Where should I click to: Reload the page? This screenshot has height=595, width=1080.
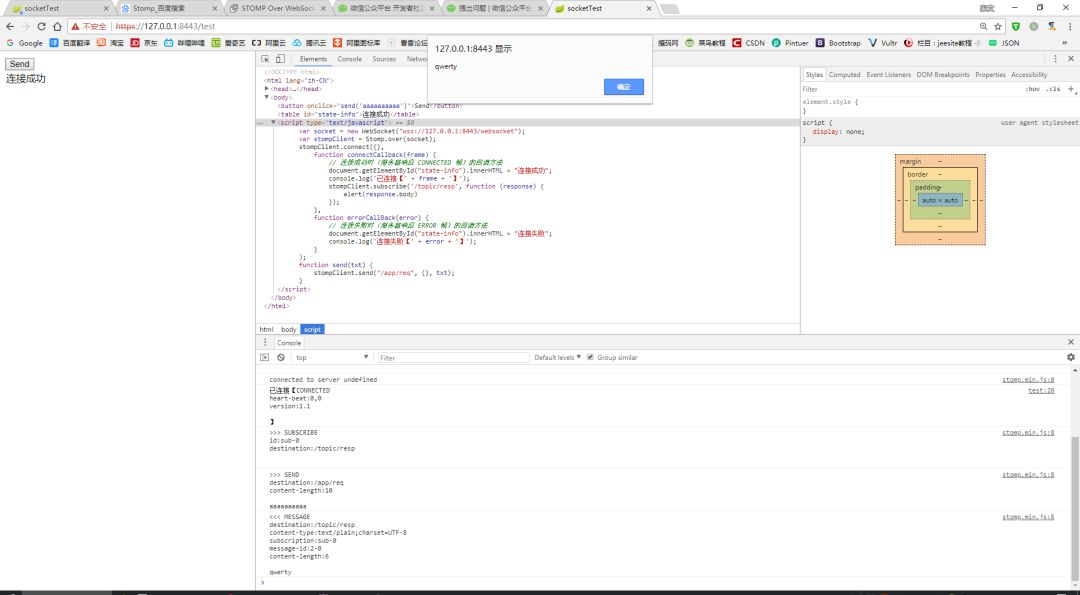[x=41, y=26]
